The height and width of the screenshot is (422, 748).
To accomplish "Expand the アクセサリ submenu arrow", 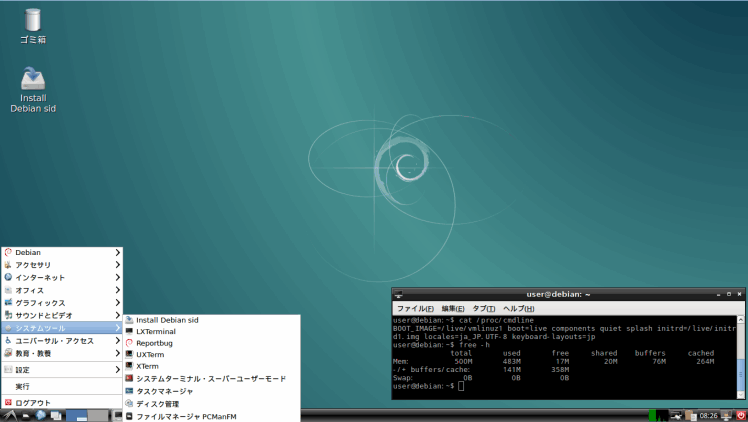I will coord(117,265).
